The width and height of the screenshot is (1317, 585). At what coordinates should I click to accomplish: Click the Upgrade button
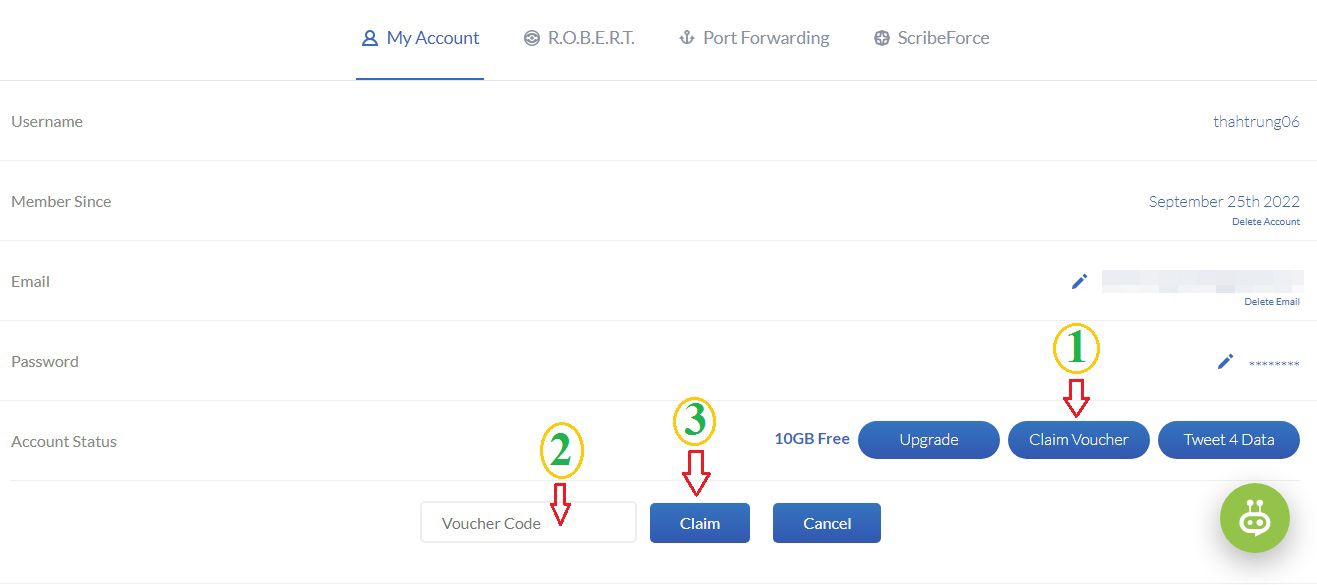[x=929, y=439]
